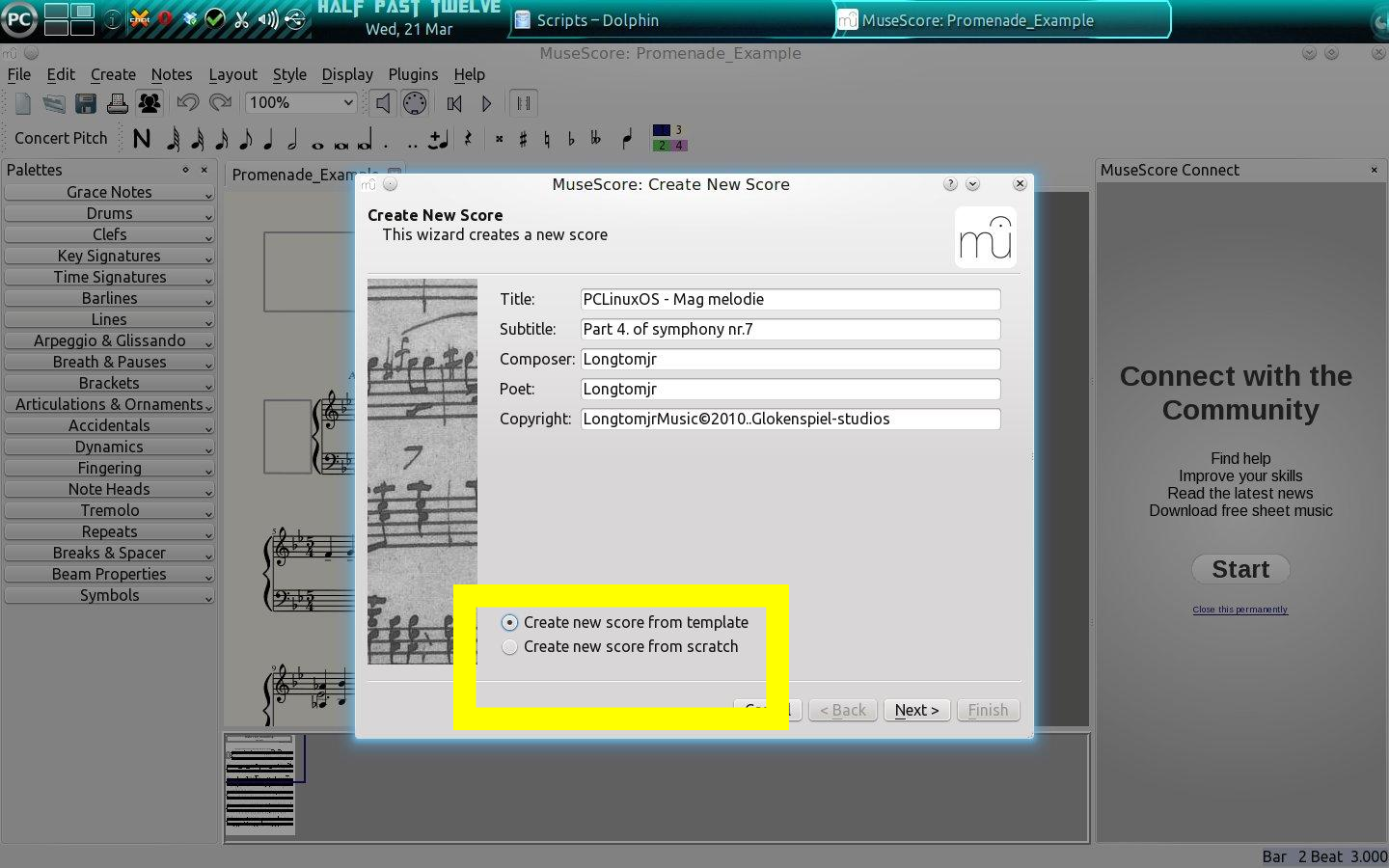
Task: Select the longa note duration
Action: click(x=365, y=141)
